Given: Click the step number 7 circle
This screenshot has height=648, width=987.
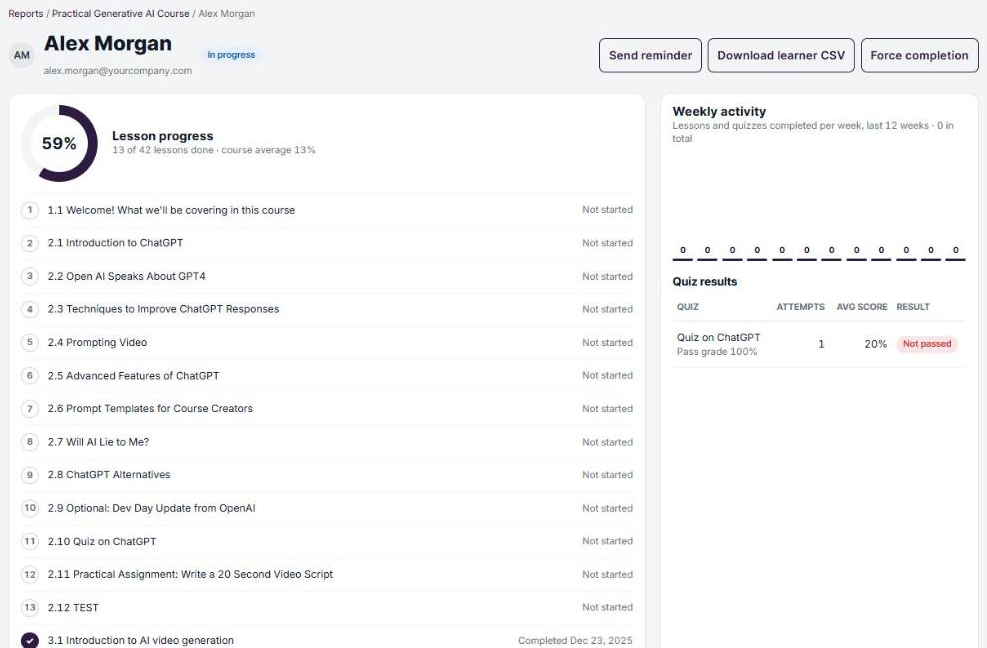Looking at the screenshot, I should (x=30, y=409).
